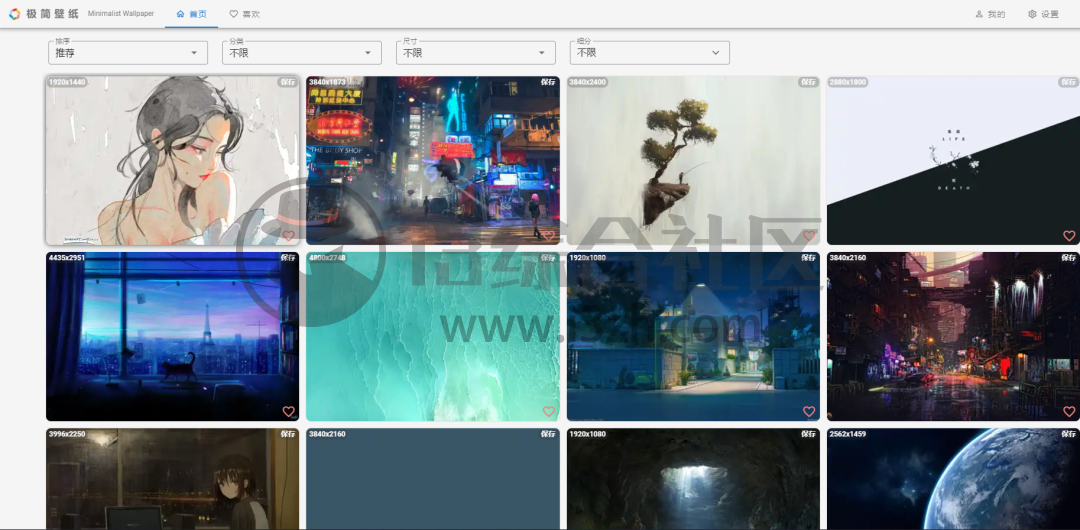Like the ink-painted girl portrait wallpaper
Screen dimensions: 1080x530
click(x=288, y=236)
